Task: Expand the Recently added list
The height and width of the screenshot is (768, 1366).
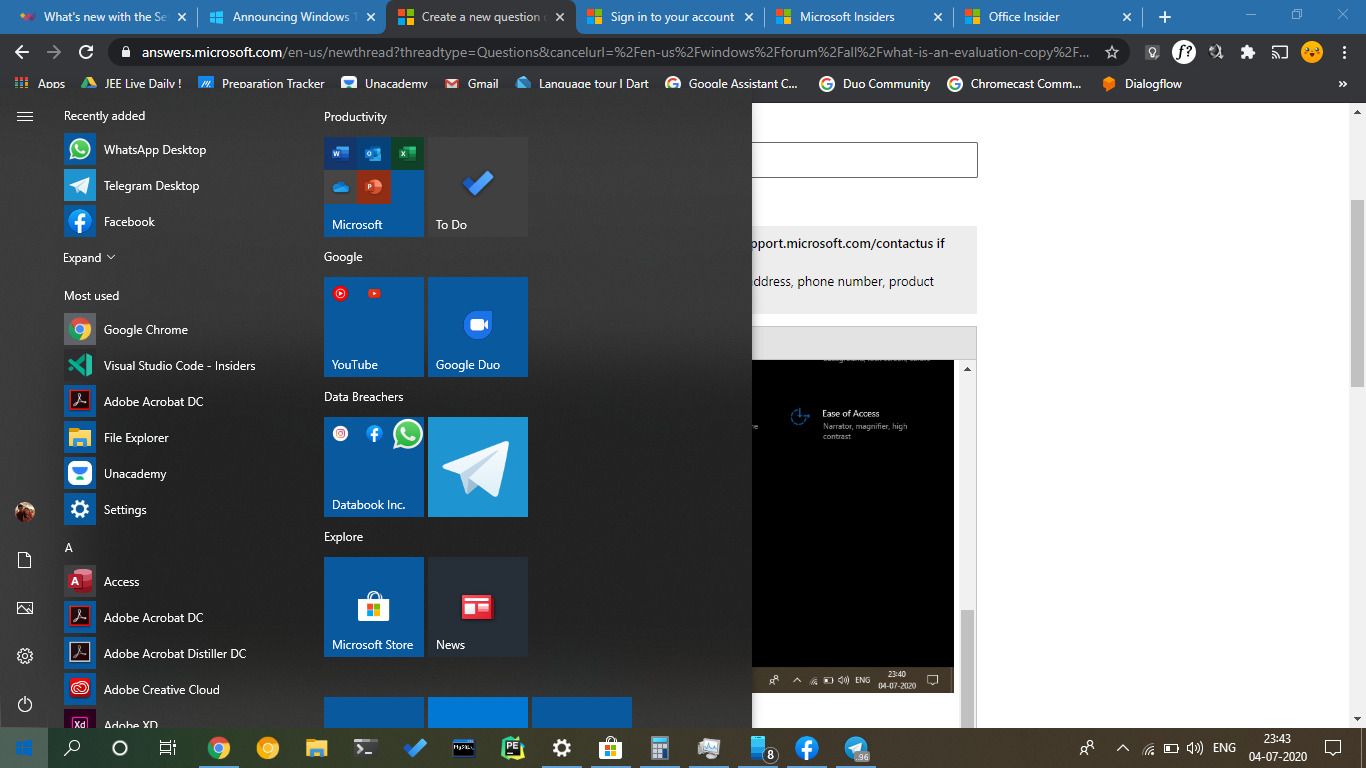Action: pos(90,258)
